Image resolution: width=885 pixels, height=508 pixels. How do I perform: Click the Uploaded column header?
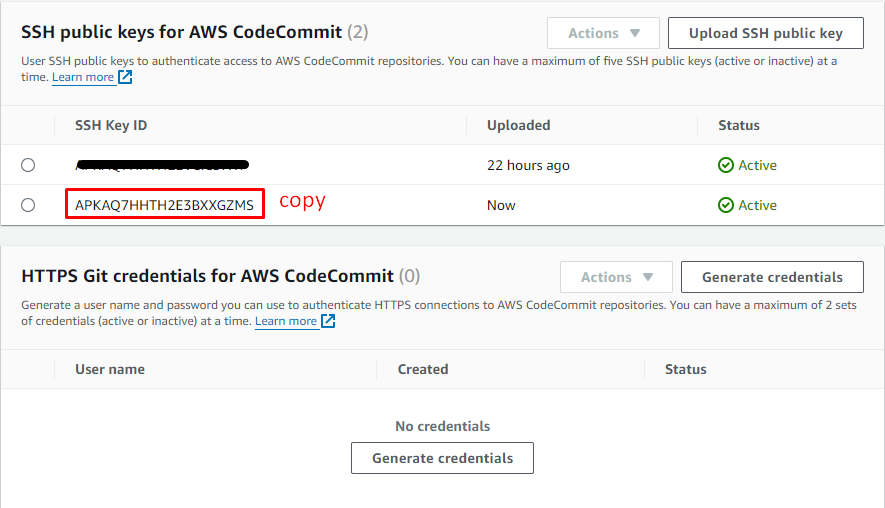pyautogui.click(x=518, y=125)
